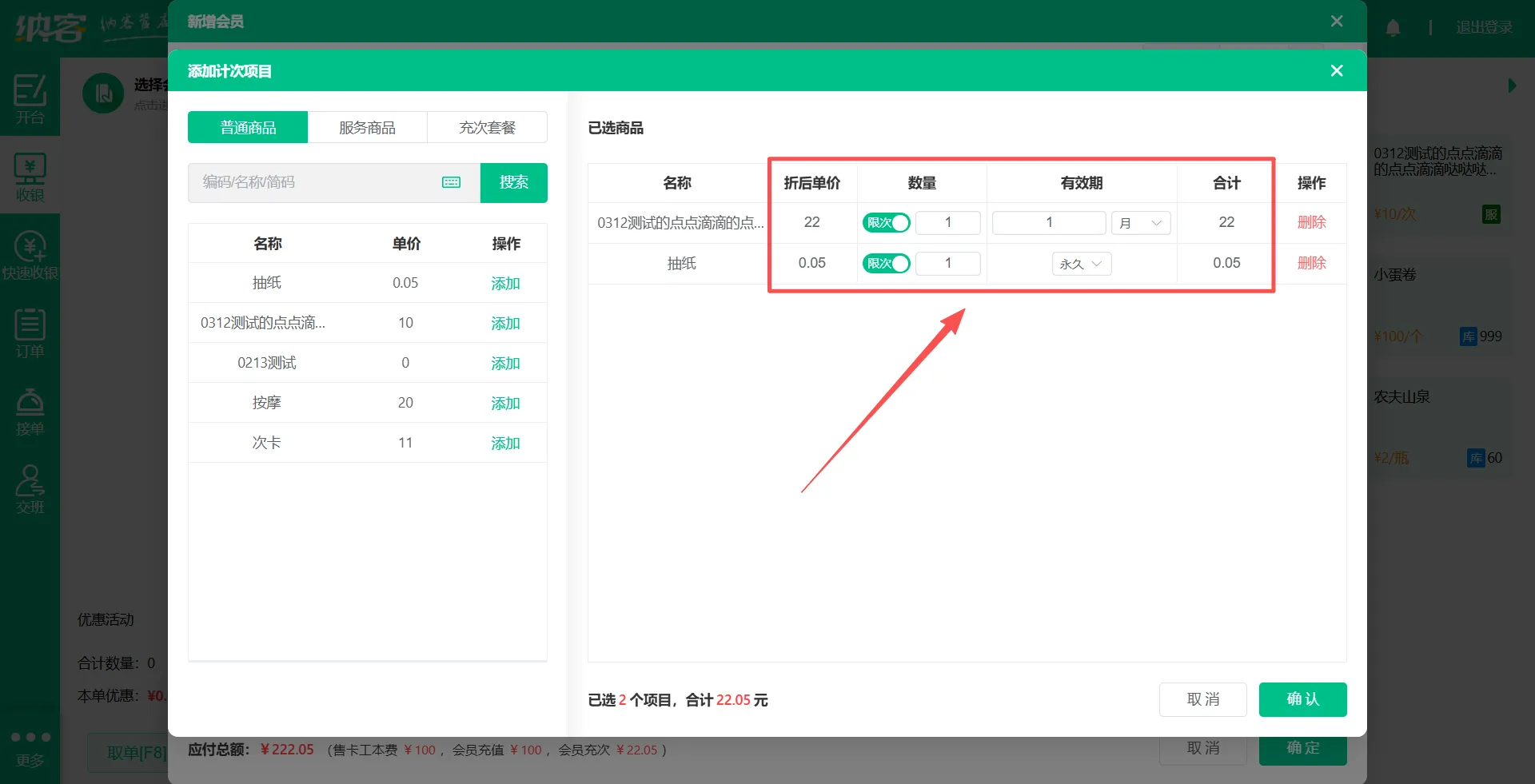Expand the 月 validity unit dropdown

click(1141, 223)
